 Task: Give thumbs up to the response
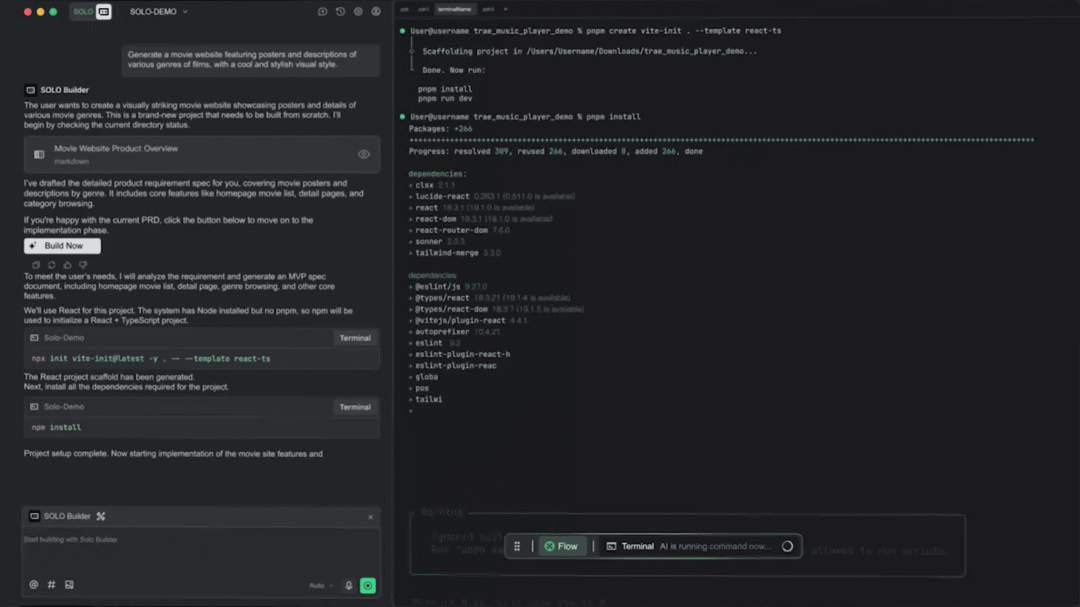pos(68,265)
